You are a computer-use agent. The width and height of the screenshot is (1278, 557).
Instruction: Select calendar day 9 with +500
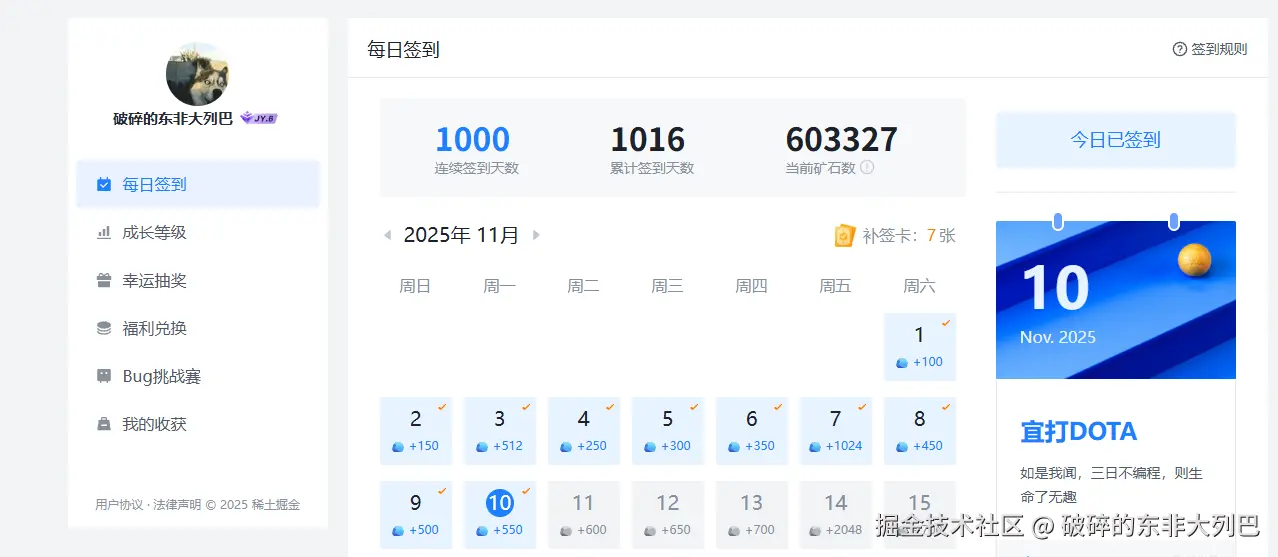click(416, 515)
